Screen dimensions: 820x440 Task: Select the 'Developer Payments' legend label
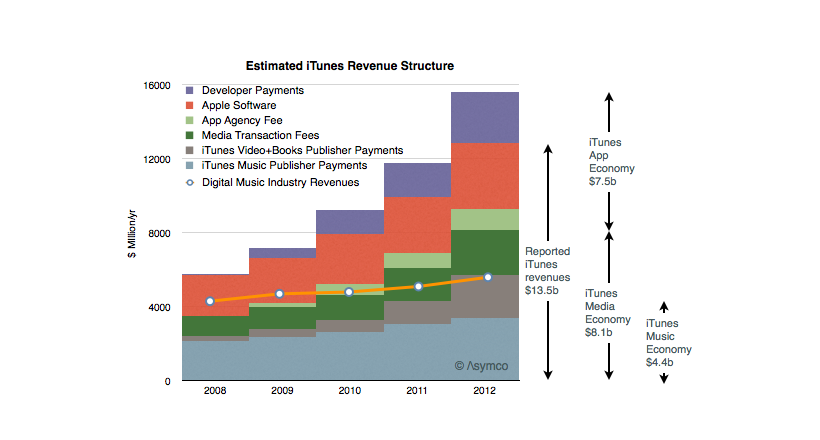click(253, 91)
